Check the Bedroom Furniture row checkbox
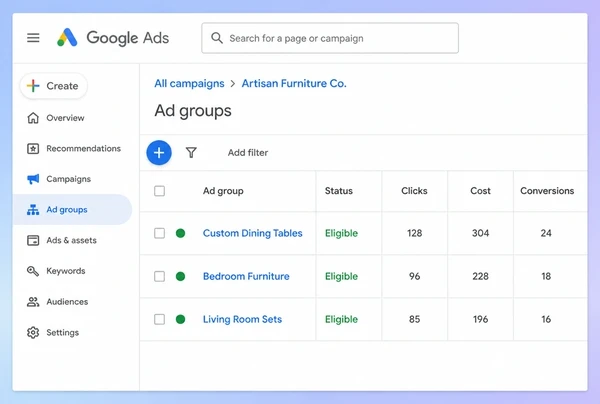The width and height of the screenshot is (600, 404). [x=160, y=276]
